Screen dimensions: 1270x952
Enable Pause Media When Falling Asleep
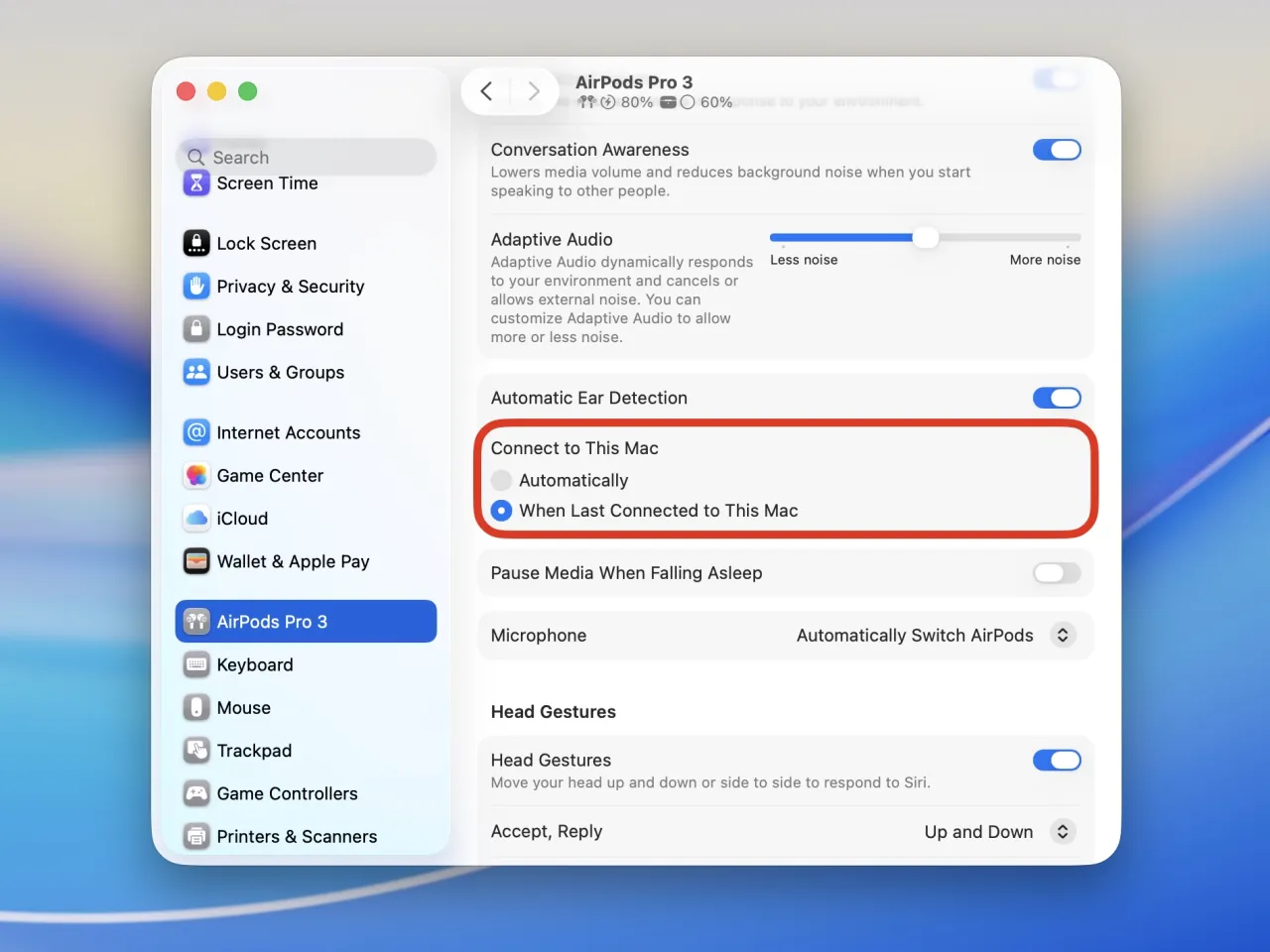pyautogui.click(x=1056, y=573)
